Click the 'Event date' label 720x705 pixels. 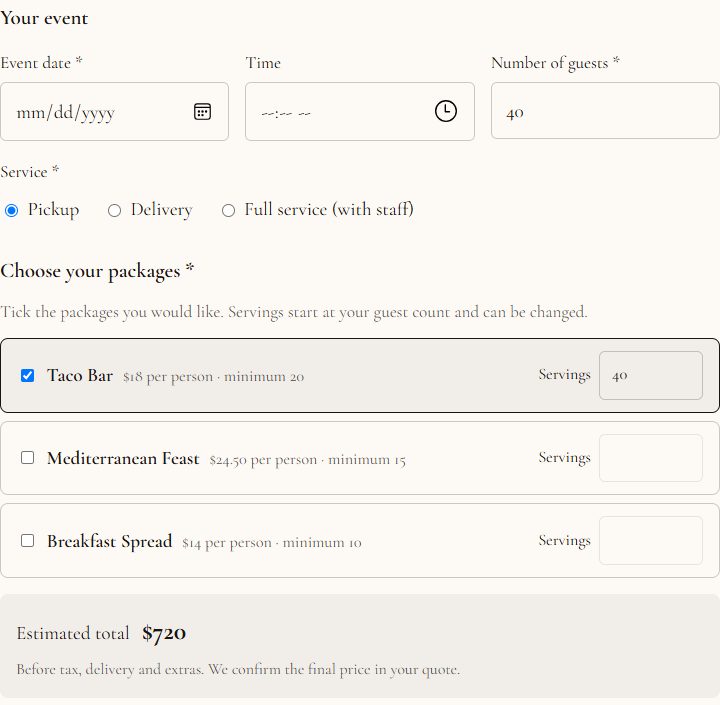point(41,62)
